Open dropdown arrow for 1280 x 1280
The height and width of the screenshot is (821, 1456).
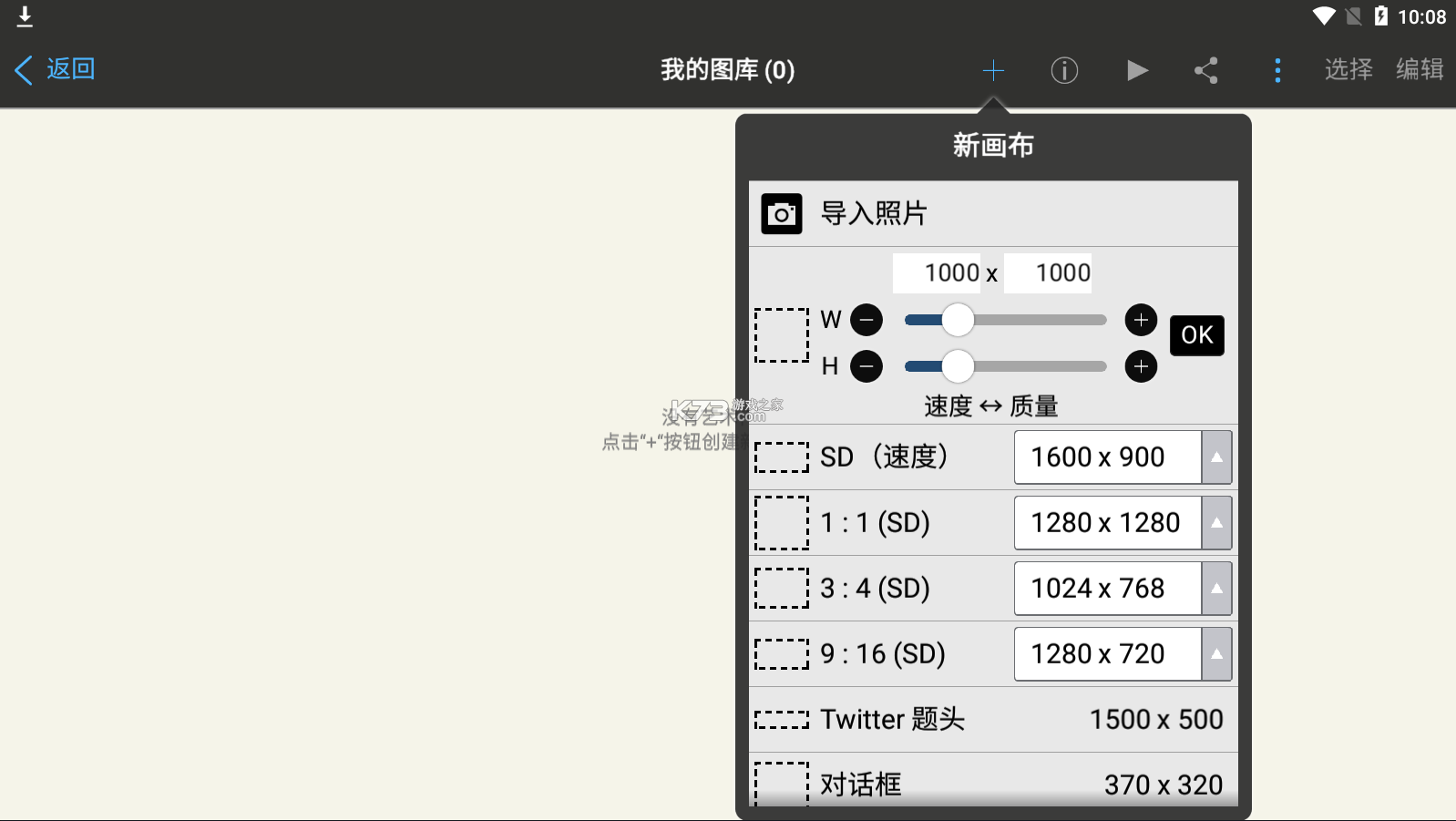pyautogui.click(x=1216, y=523)
